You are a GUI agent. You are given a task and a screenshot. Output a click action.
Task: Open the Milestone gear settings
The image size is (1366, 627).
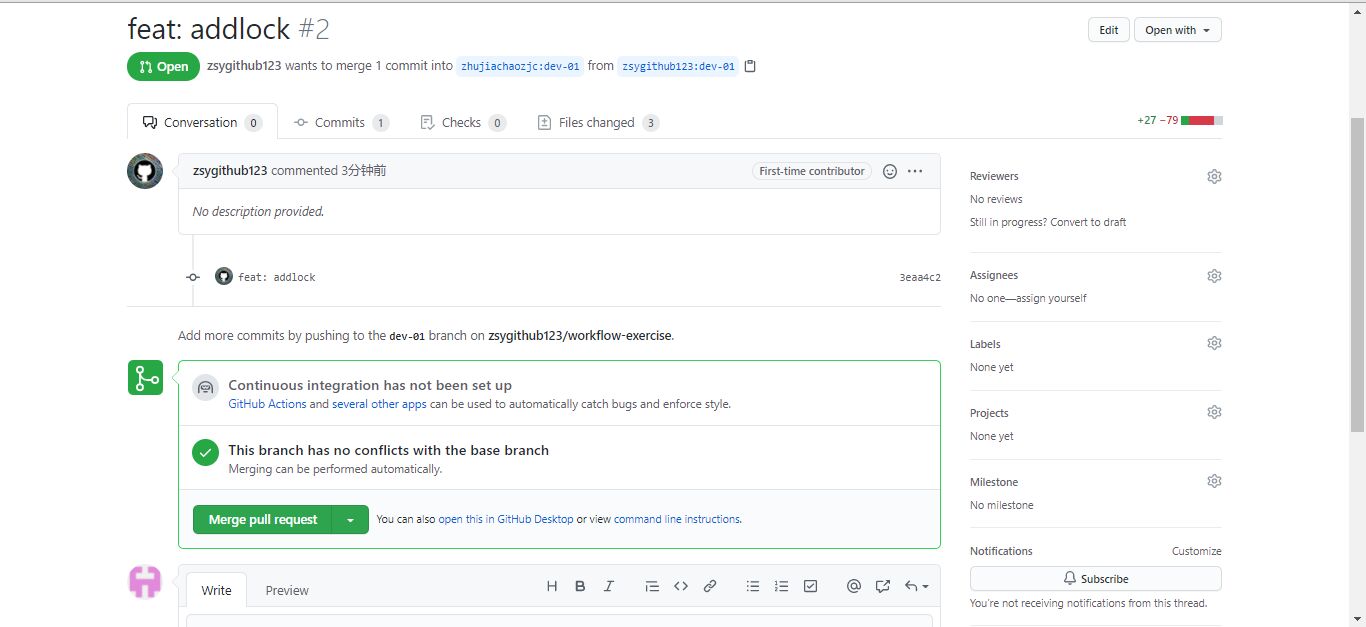pyautogui.click(x=1214, y=481)
